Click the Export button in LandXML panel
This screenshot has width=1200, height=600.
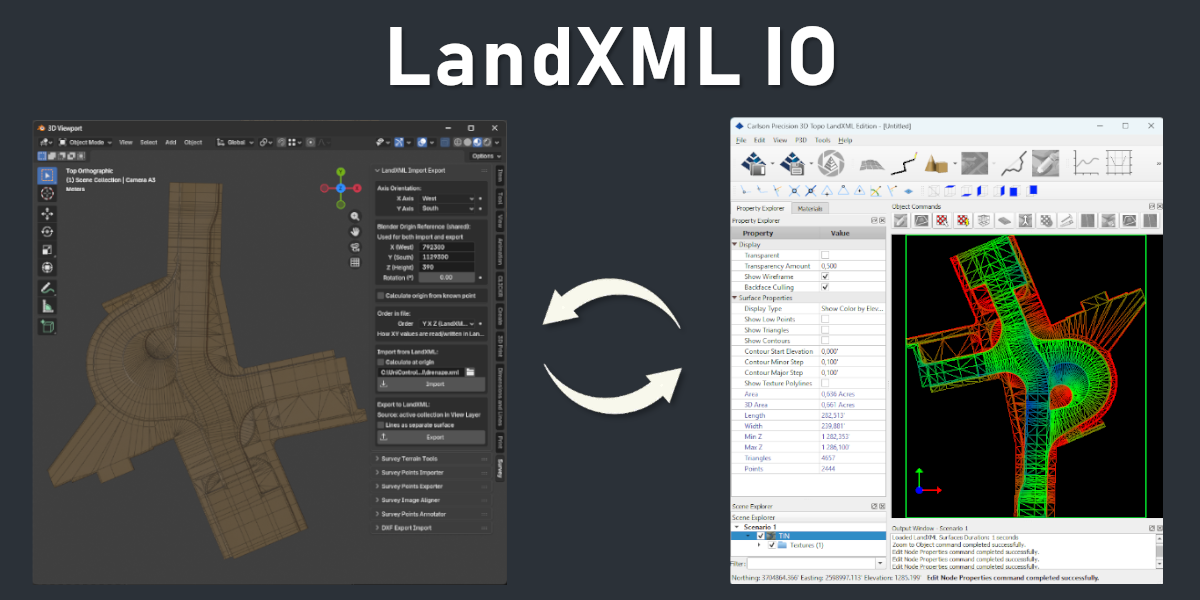point(433,437)
